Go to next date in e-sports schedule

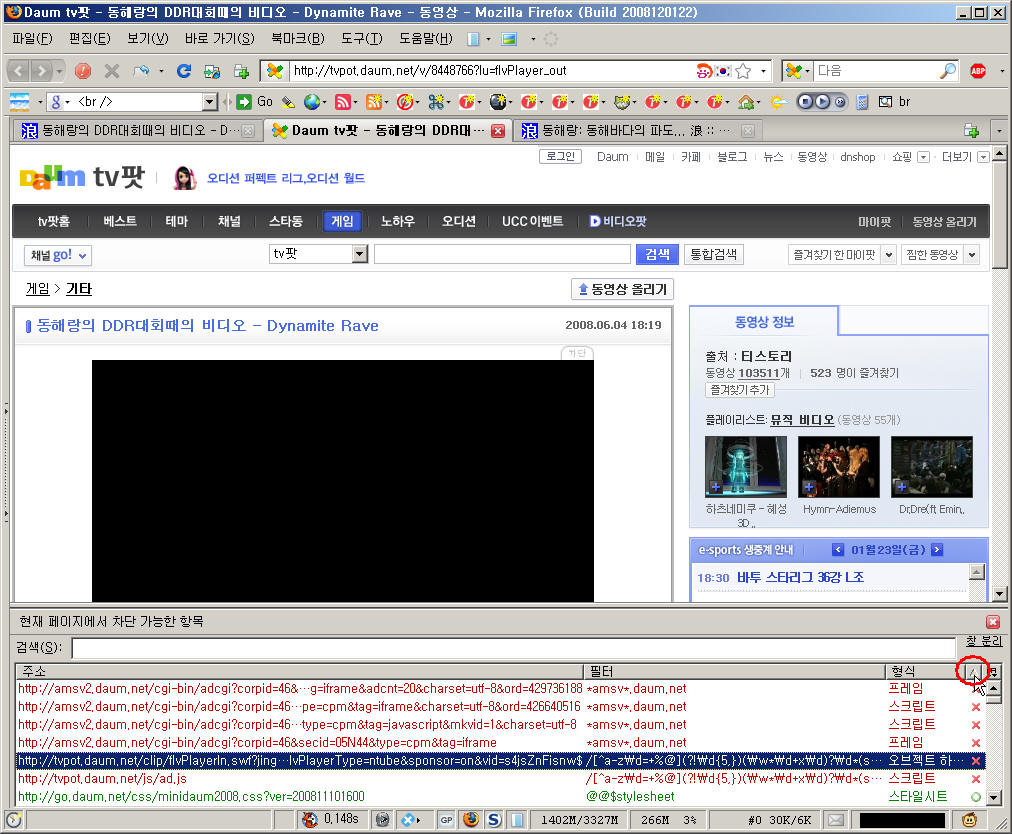click(937, 550)
